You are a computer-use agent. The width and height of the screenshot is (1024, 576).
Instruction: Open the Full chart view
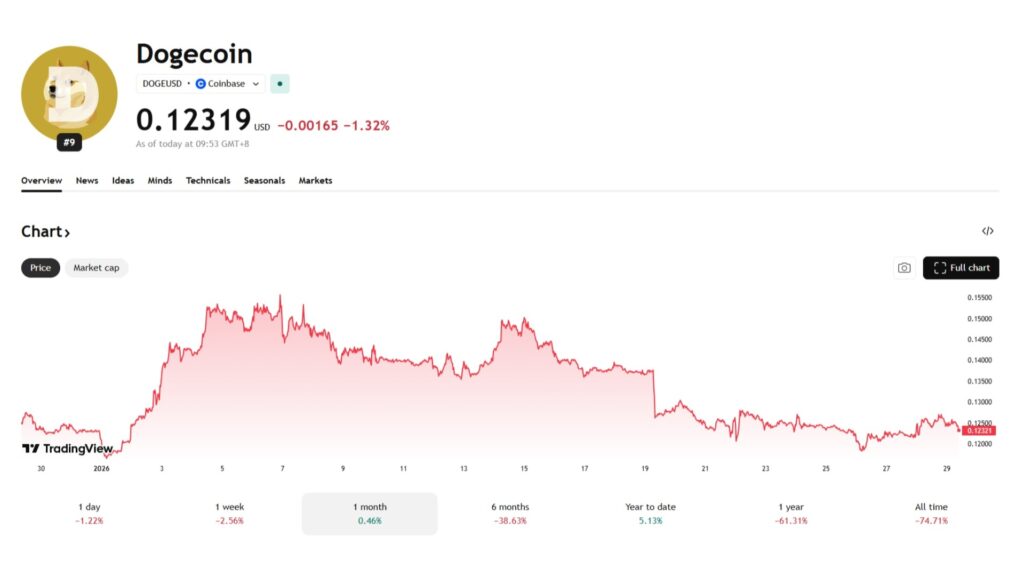960,267
